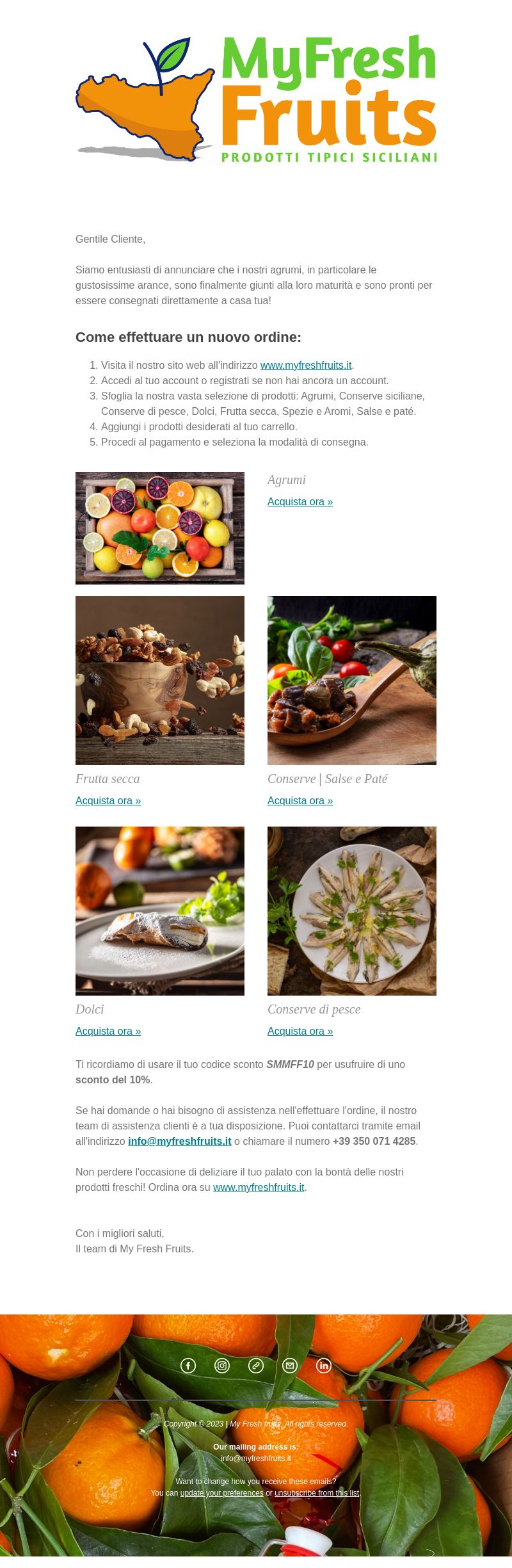Click the email envelope icon in the footer
Screen dimensions: 512x1568
(x=290, y=1366)
